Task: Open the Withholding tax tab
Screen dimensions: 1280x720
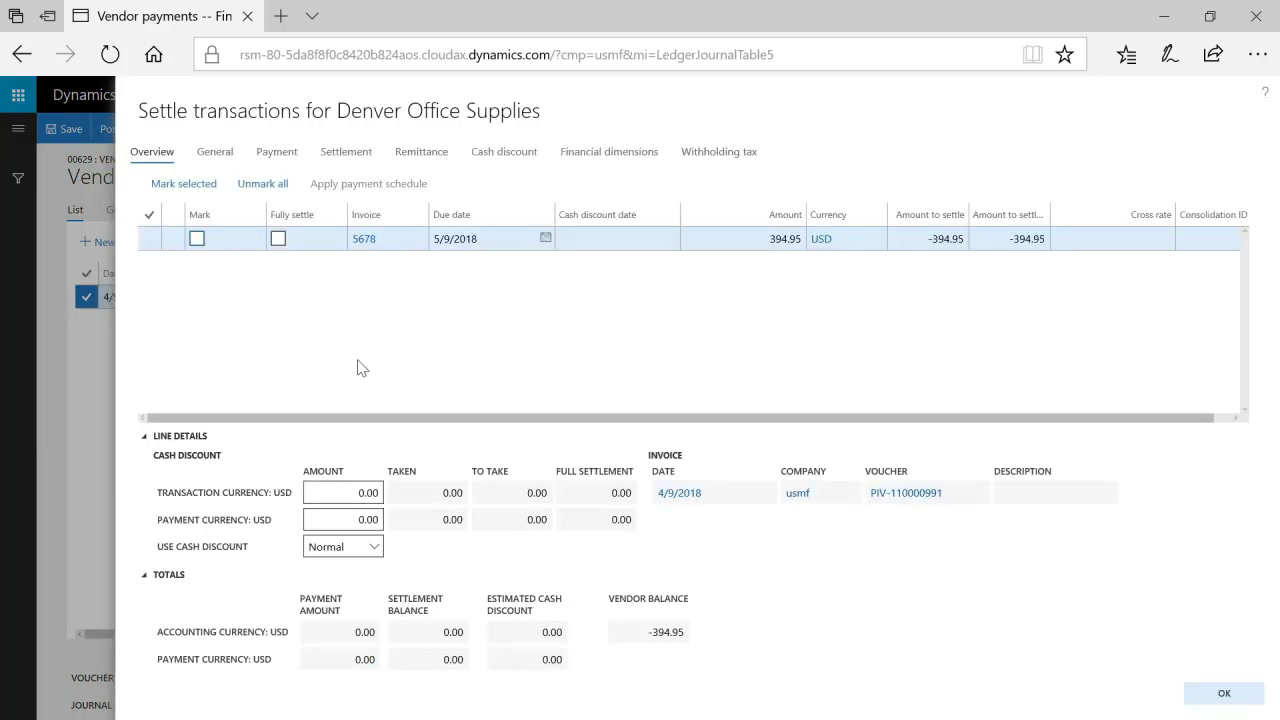Action: [x=719, y=152]
